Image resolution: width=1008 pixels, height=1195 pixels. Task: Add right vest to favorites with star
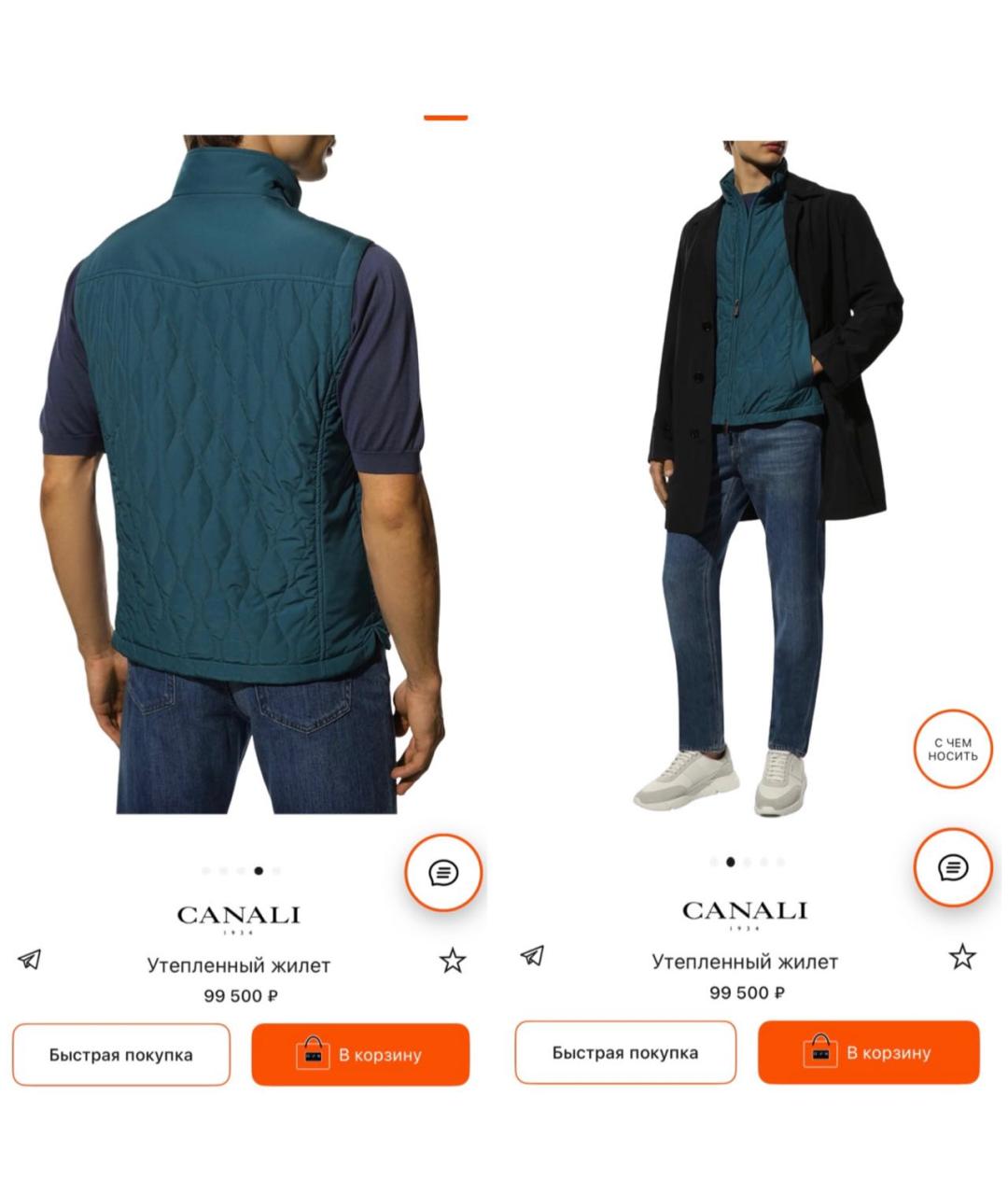click(x=962, y=956)
